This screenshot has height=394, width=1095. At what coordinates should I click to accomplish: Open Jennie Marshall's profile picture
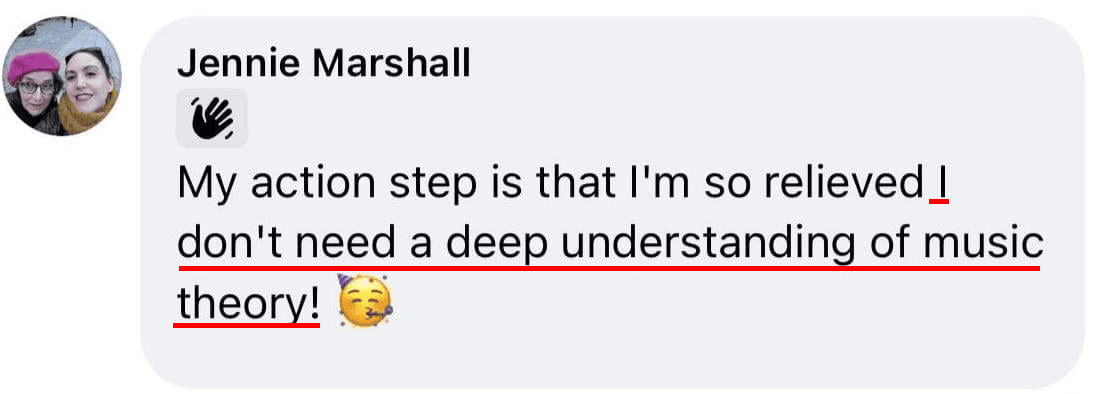point(61,77)
